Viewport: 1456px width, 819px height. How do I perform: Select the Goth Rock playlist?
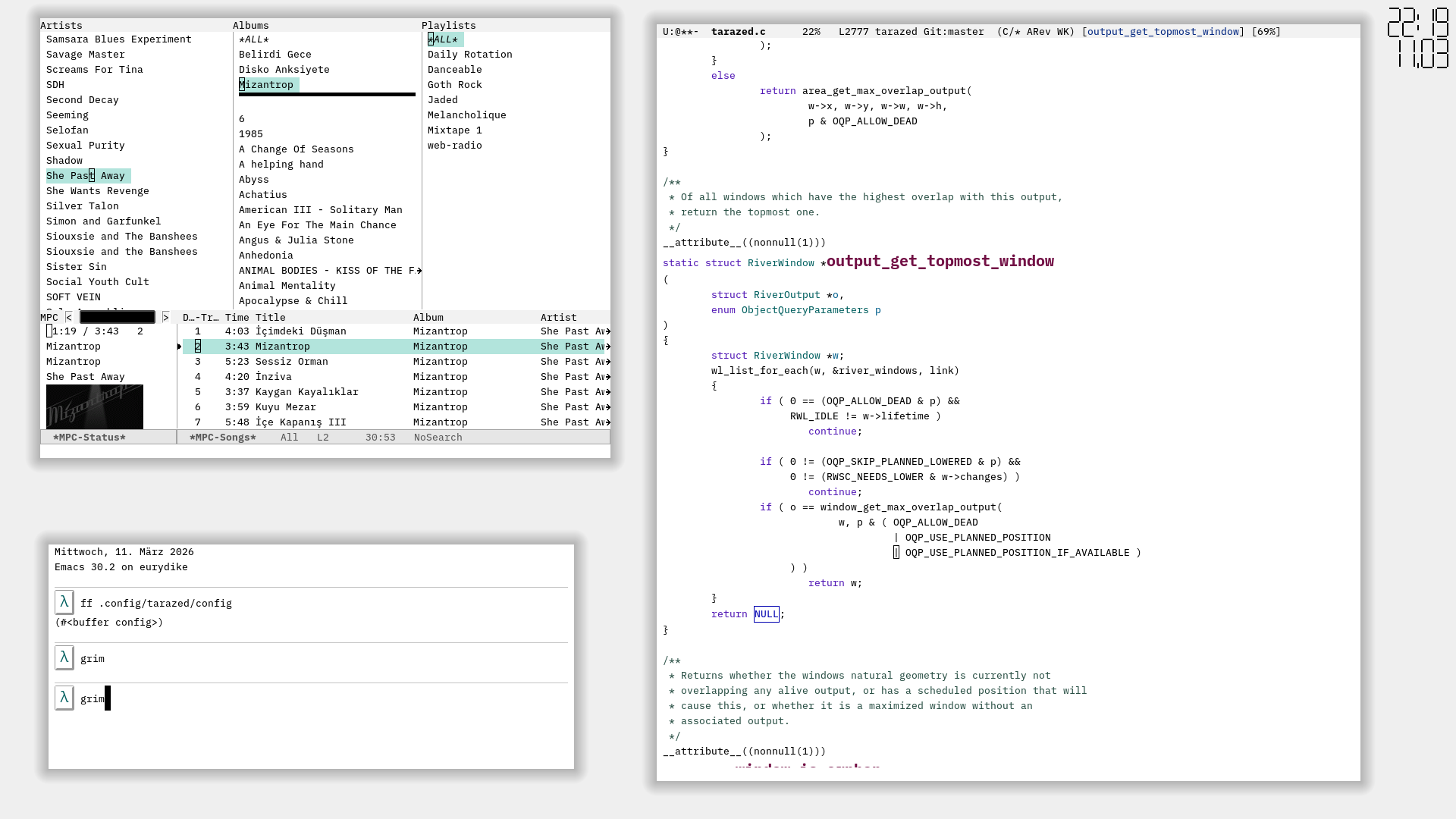tap(454, 85)
